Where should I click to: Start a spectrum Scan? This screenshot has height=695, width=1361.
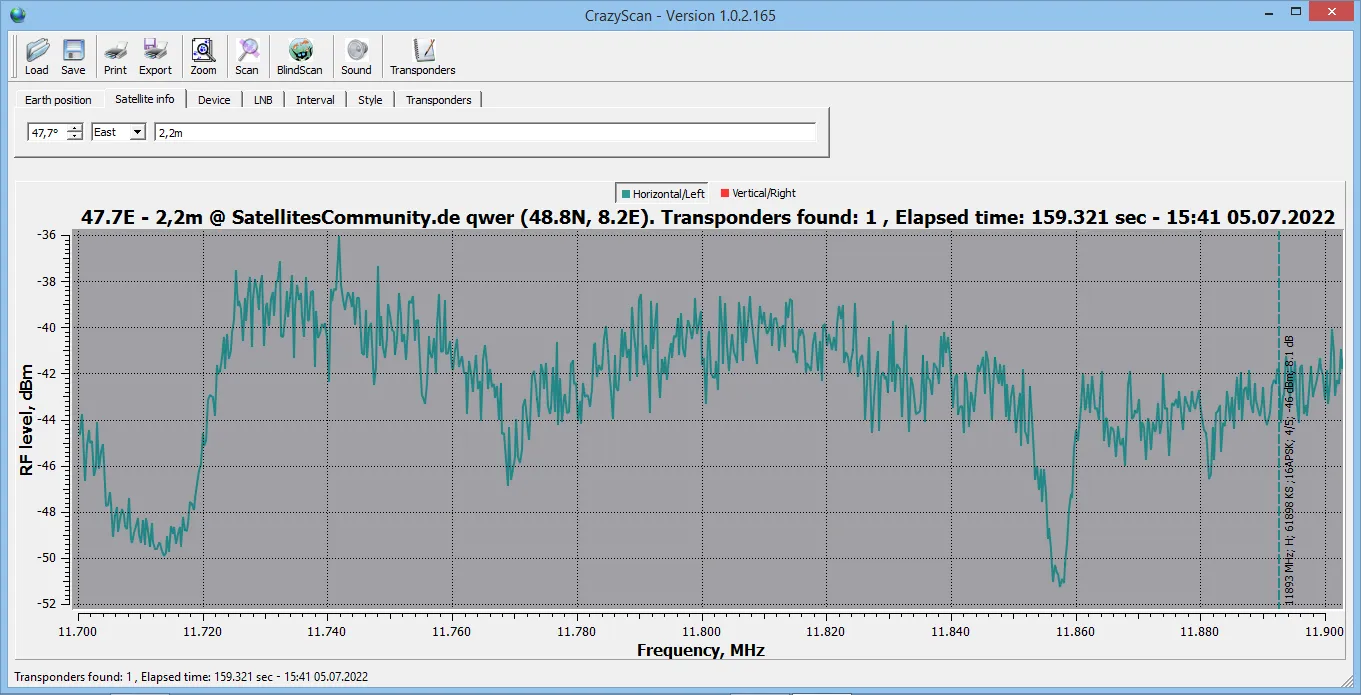pyautogui.click(x=247, y=56)
